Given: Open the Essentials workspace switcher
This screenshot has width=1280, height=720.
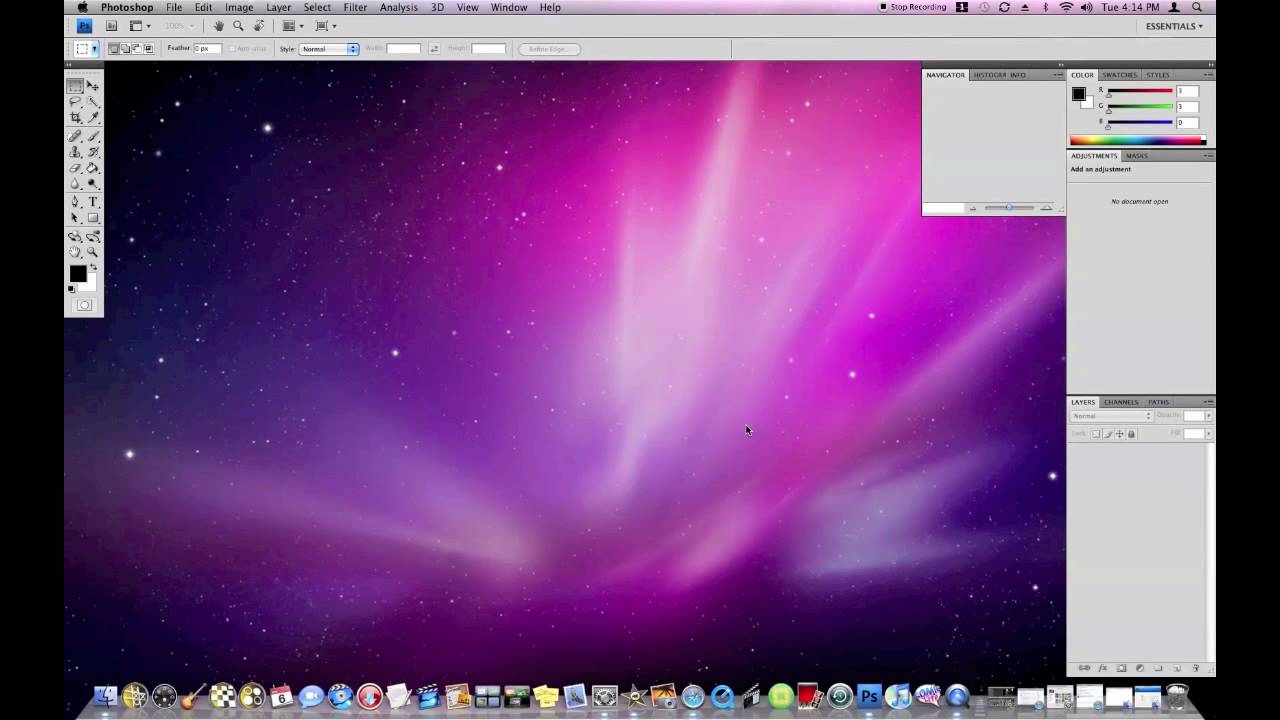Looking at the screenshot, I should pyautogui.click(x=1174, y=26).
